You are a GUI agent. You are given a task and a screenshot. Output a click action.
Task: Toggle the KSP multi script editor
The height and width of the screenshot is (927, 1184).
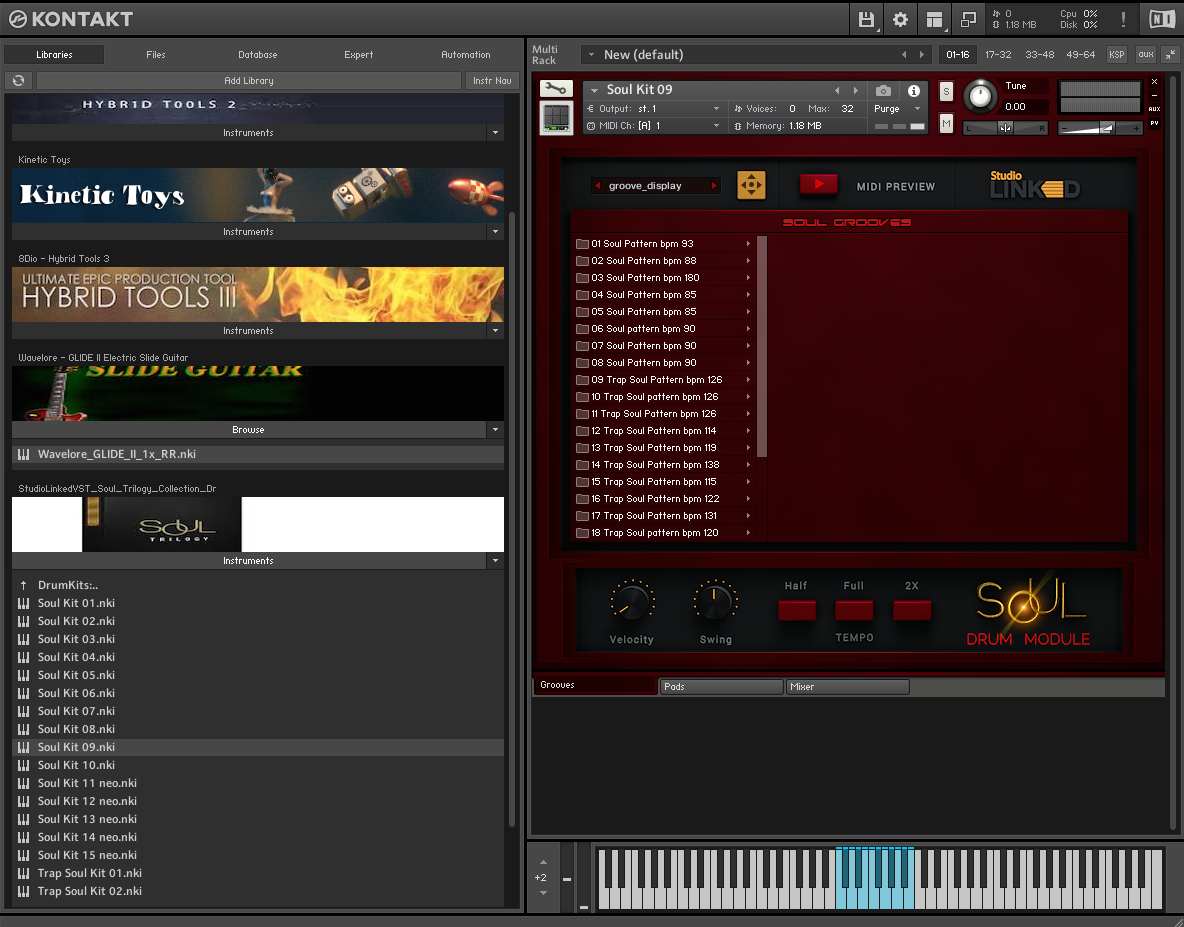pos(1117,54)
